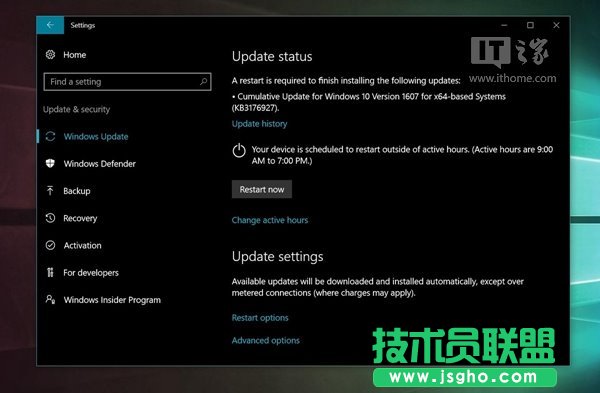Open Change active hours link
This screenshot has height=393, width=600.
(x=270, y=220)
